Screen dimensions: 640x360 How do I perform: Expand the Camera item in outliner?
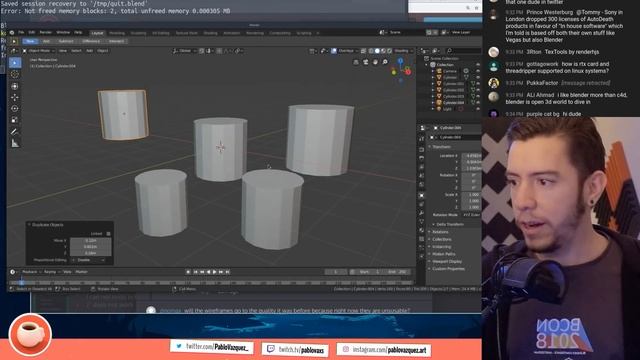433,71
